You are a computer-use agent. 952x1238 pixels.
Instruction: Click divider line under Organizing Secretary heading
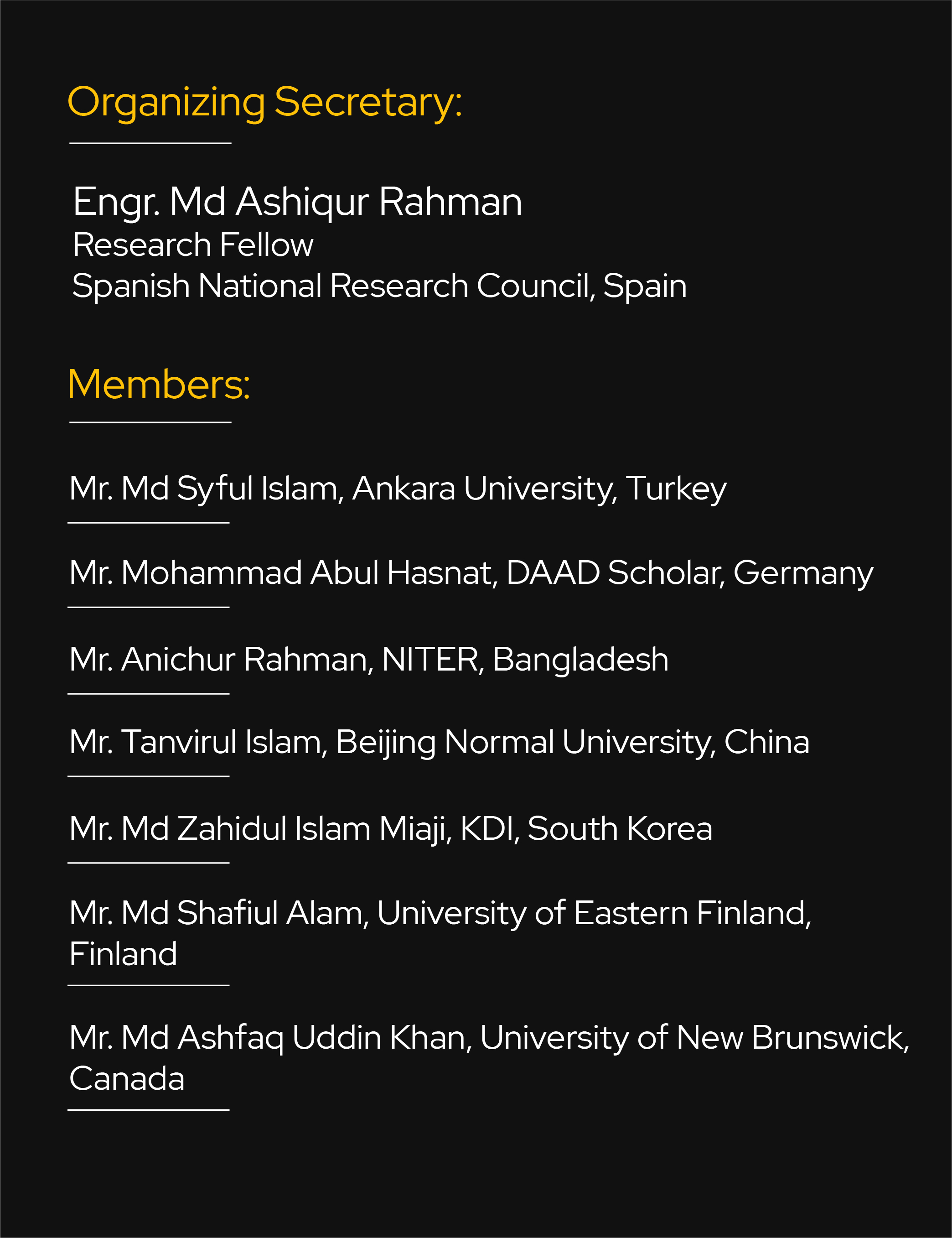tap(150, 143)
